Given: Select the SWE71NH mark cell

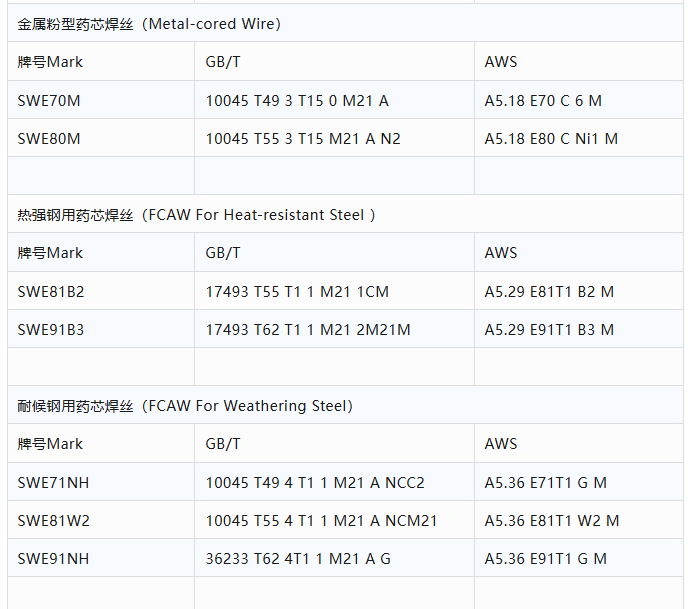Looking at the screenshot, I should click(x=53, y=483).
